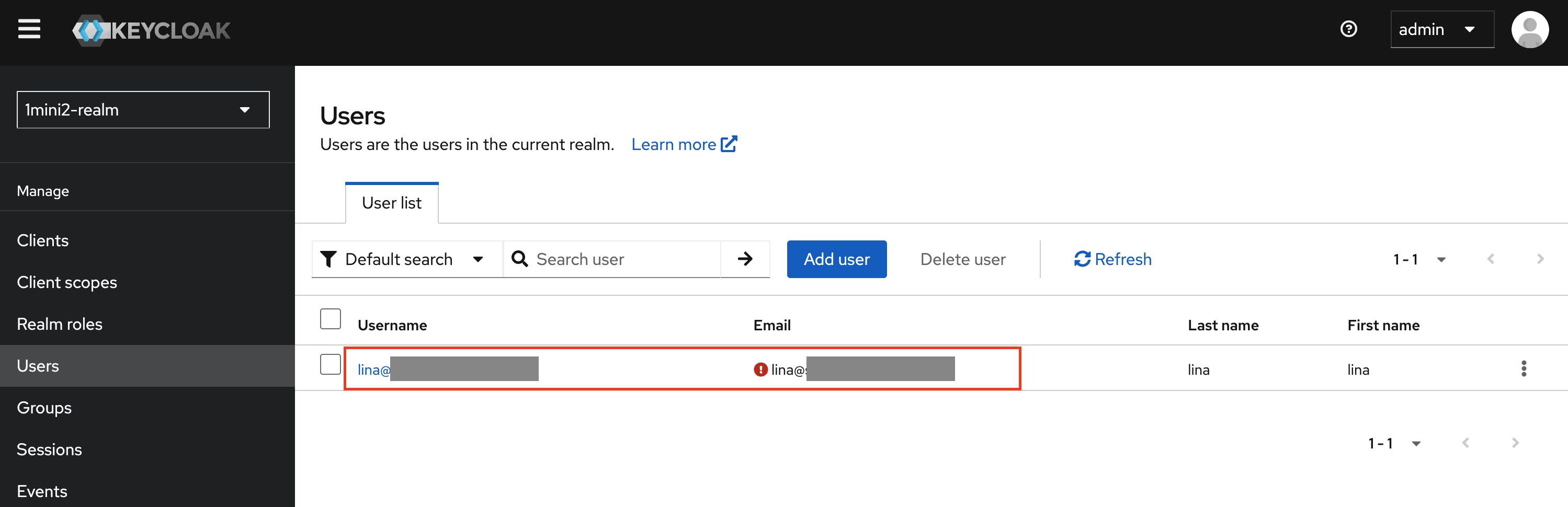
Task: Click the Delete user button
Action: click(x=962, y=259)
